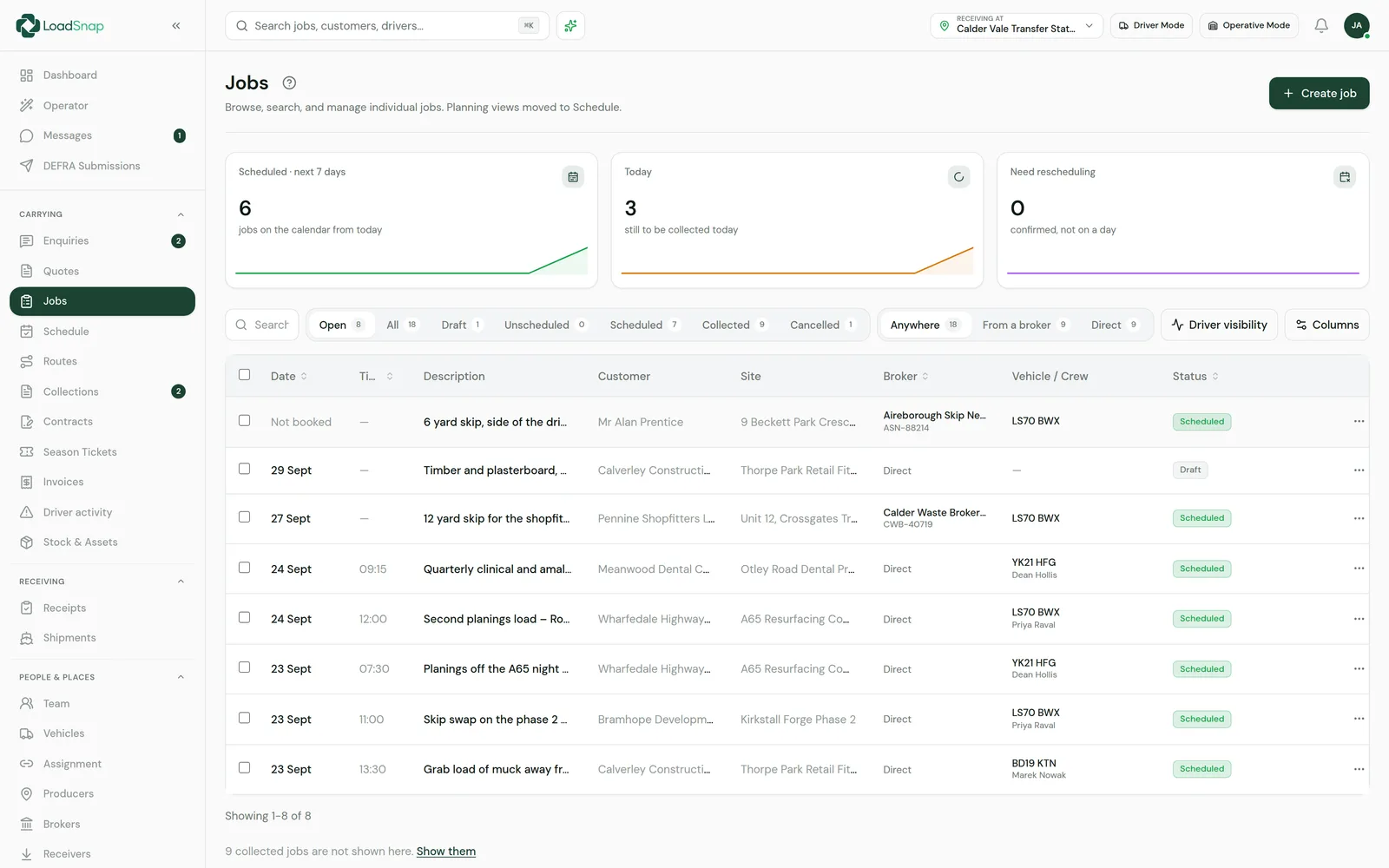Select the Collected tab
Viewport: 1389px width, 868px height.
point(734,325)
